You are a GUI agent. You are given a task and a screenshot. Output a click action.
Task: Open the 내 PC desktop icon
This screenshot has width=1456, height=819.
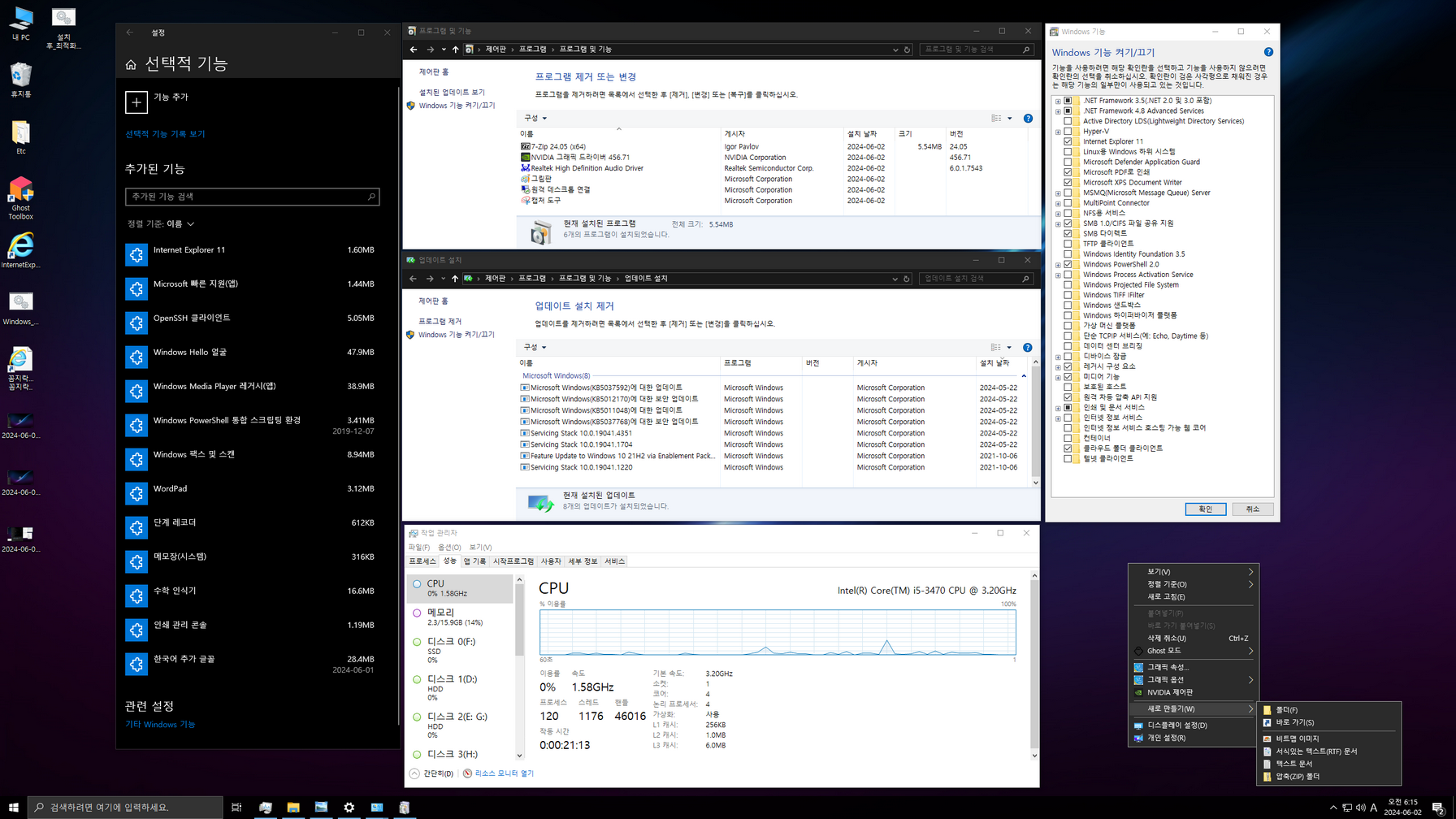tap(21, 23)
